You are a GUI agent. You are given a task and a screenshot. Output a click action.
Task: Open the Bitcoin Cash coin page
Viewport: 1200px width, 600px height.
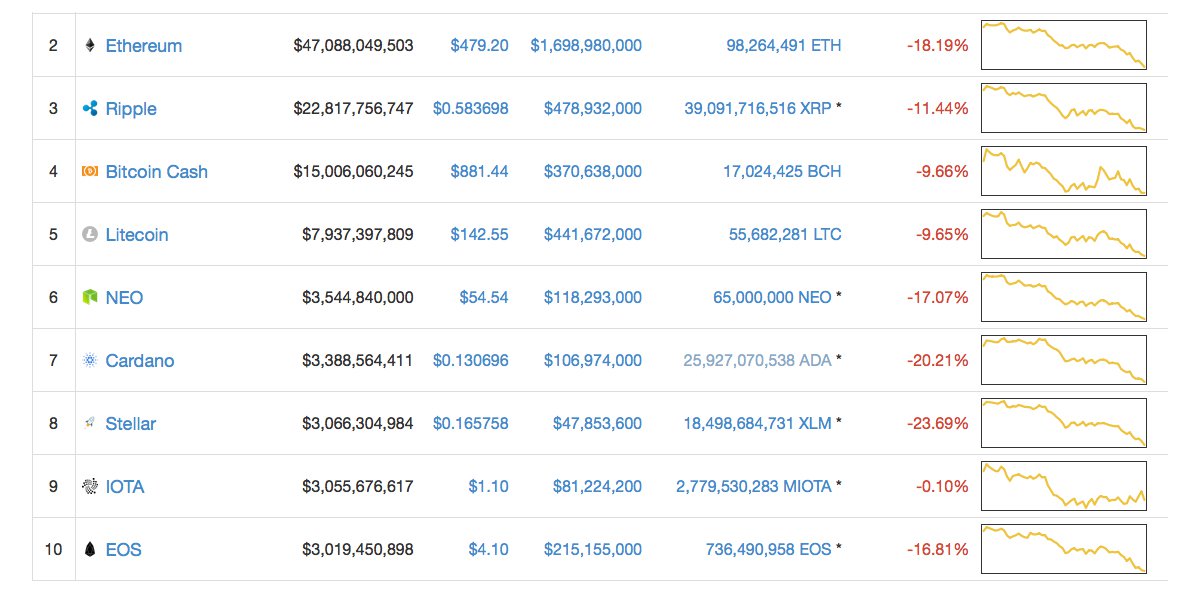click(157, 171)
